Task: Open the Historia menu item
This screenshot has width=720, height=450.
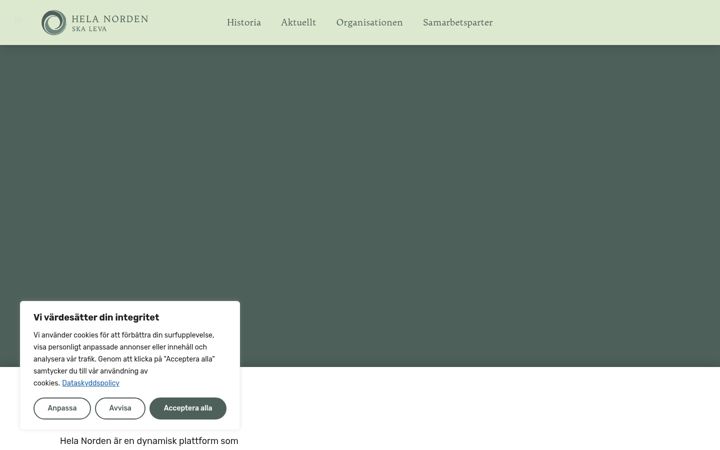Action: tap(244, 22)
